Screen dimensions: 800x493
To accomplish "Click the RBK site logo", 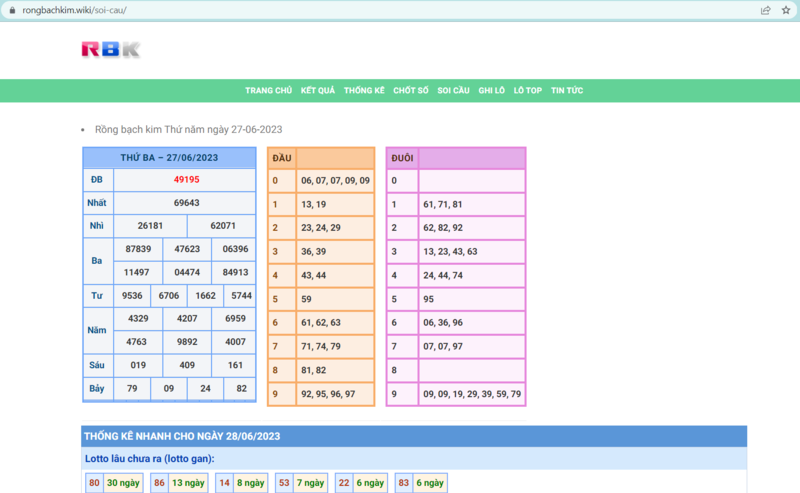I will [110, 49].
